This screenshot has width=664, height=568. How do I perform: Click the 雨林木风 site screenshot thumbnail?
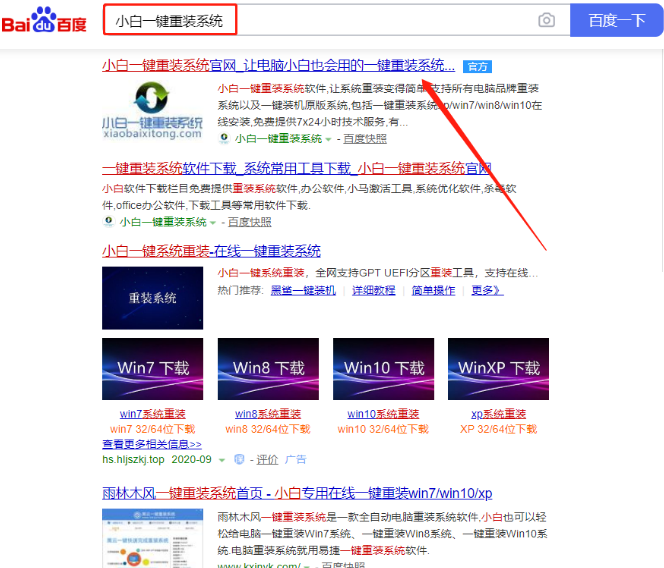pos(152,538)
